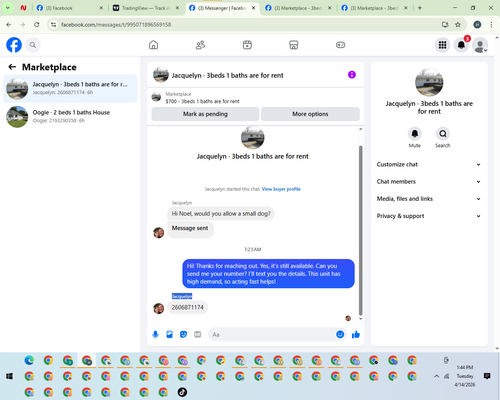Open the Facebook search icon
Viewport: 500px width, 400px height.
point(33,45)
